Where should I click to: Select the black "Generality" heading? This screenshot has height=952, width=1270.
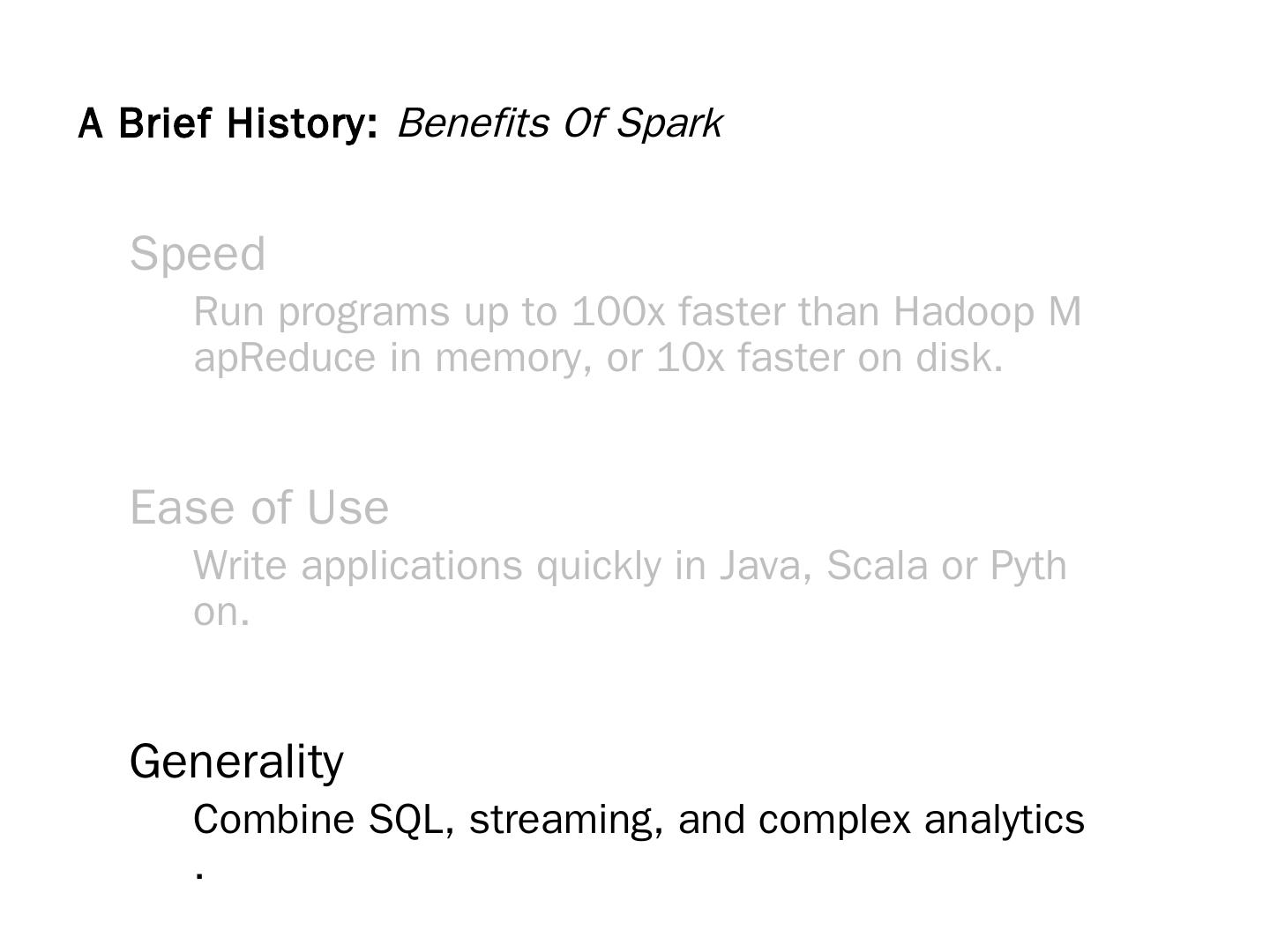pyautogui.click(x=236, y=762)
